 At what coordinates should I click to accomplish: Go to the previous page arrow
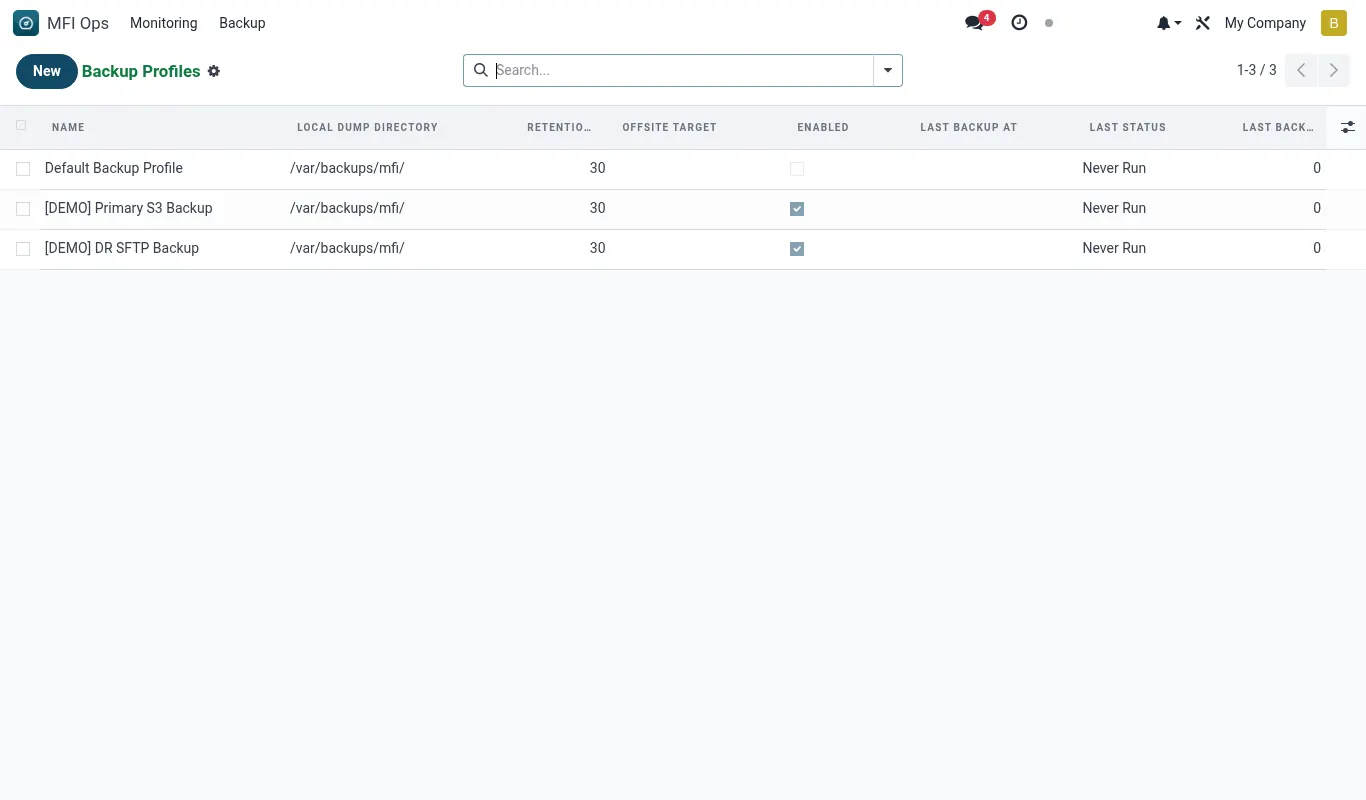[1301, 70]
